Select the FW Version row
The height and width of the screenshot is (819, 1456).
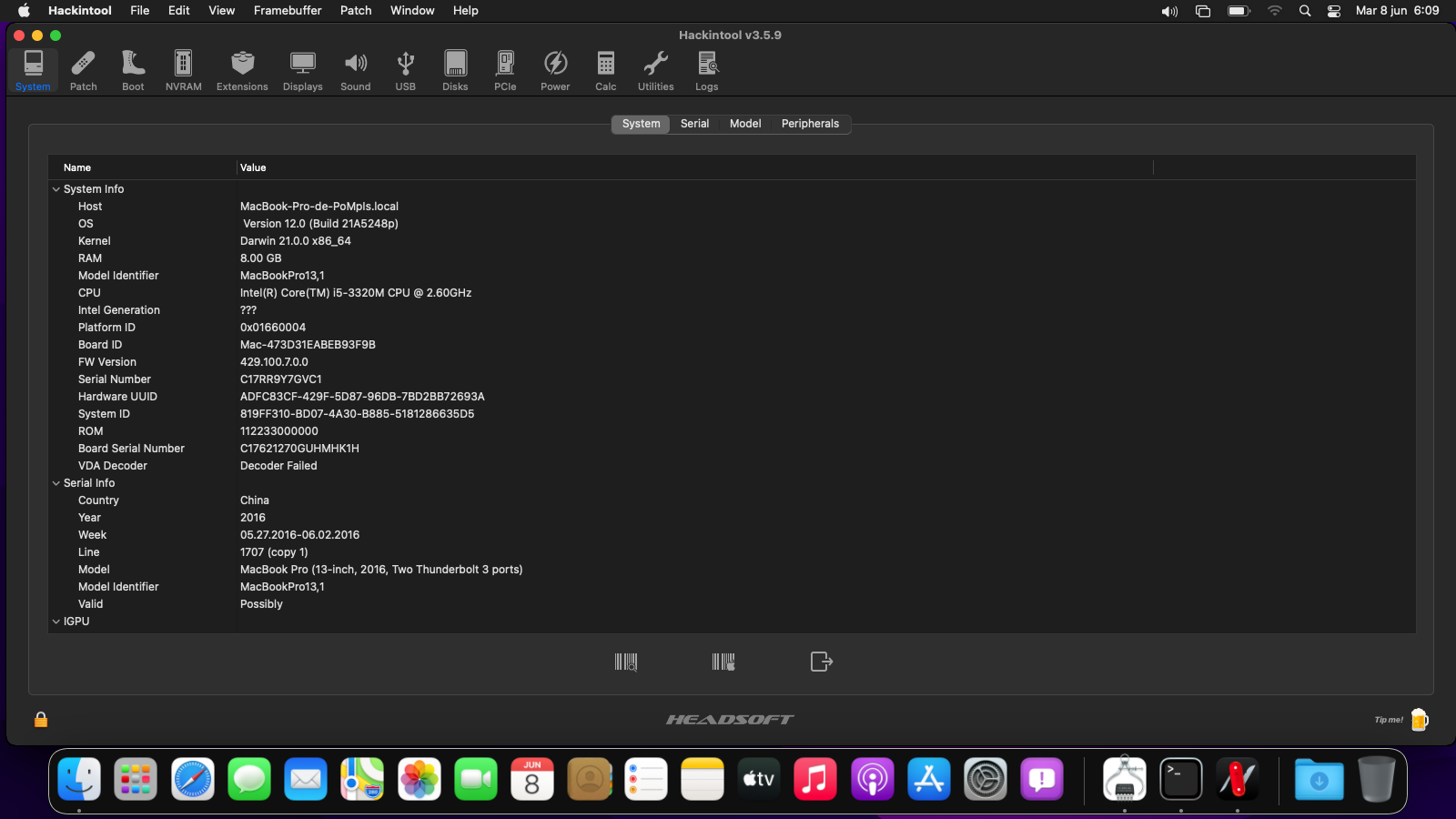pos(732,362)
